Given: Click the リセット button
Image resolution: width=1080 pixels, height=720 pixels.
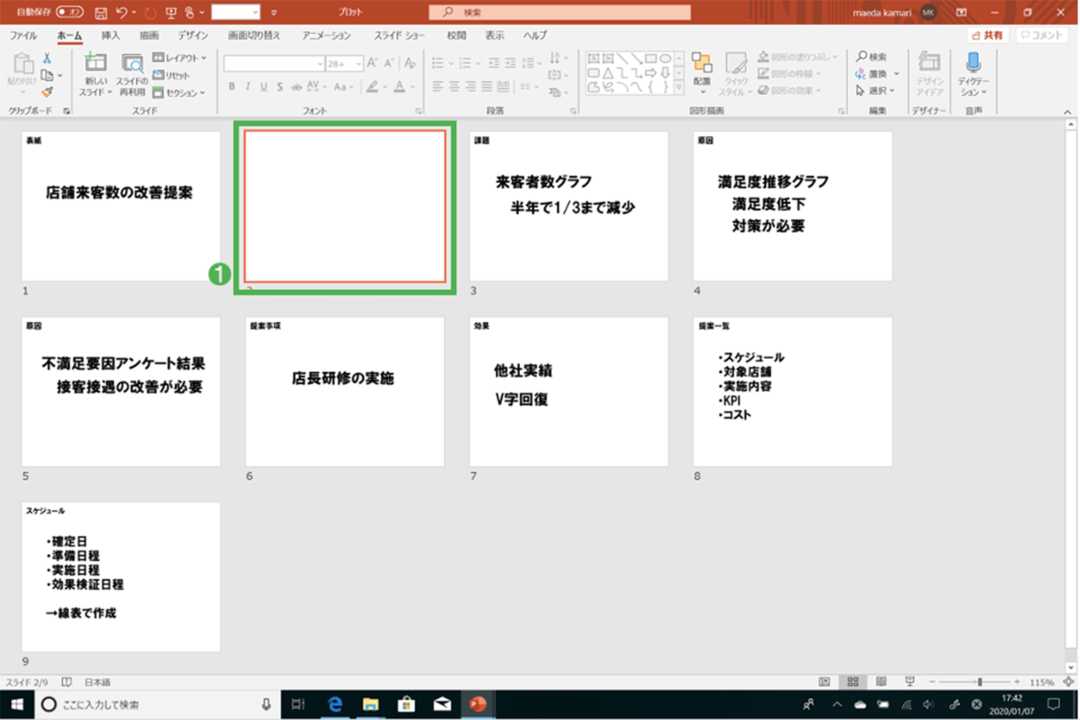Looking at the screenshot, I should coord(172,75).
